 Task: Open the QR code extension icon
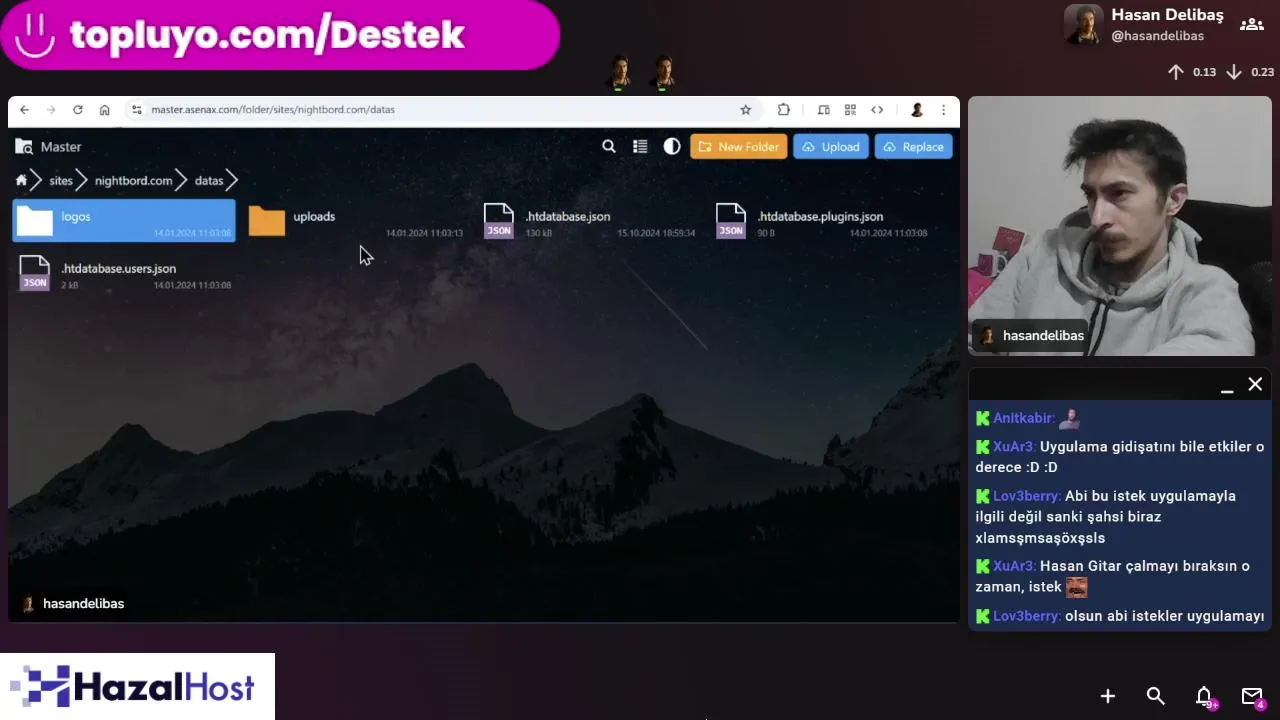[850, 110]
